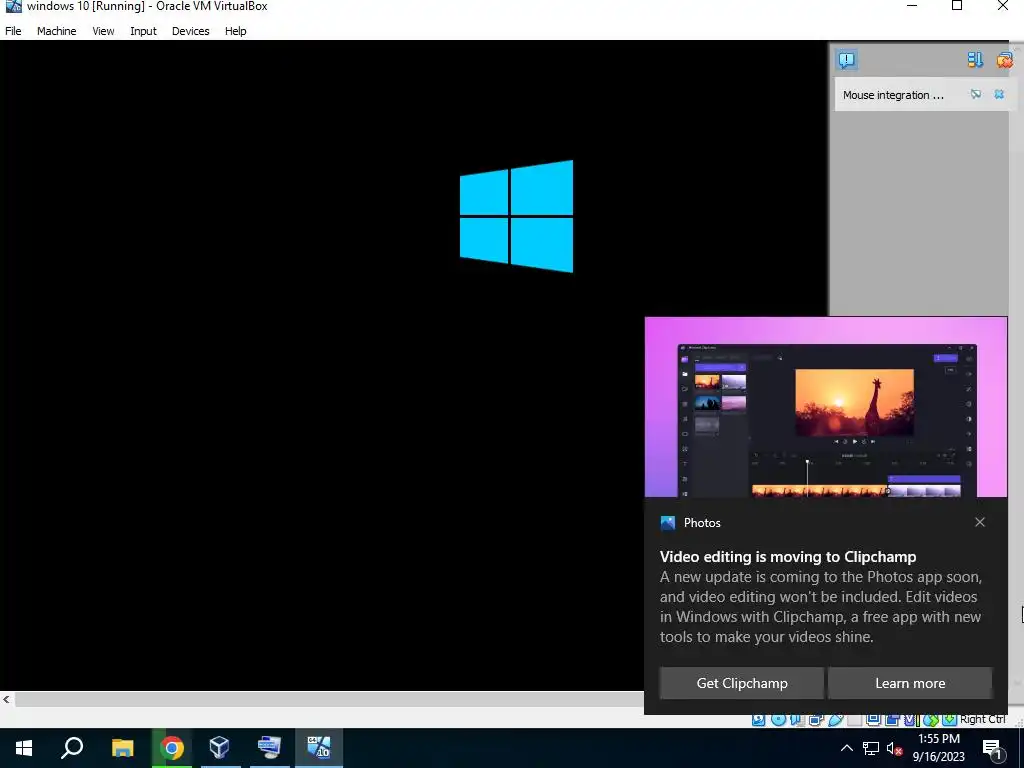This screenshot has height=768, width=1024.
Task: Toggle the VirtualBox notification center icon
Action: 846,60
